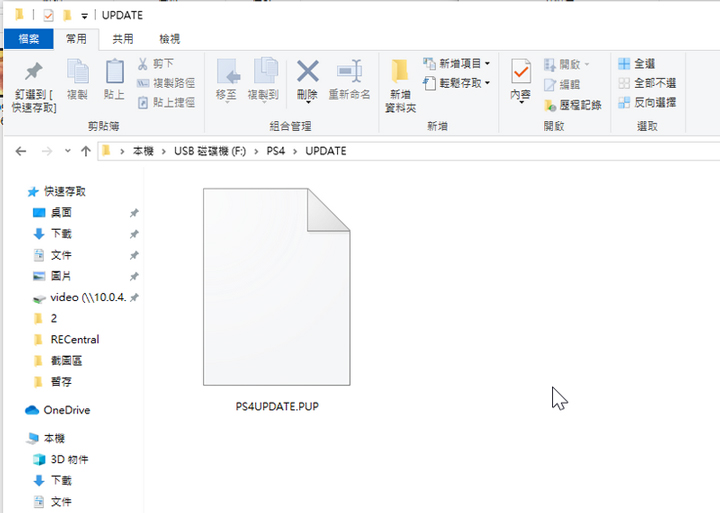The height and width of the screenshot is (513, 720).
Task: Click the Edit (編輯) ribbon button
Action: [562, 85]
